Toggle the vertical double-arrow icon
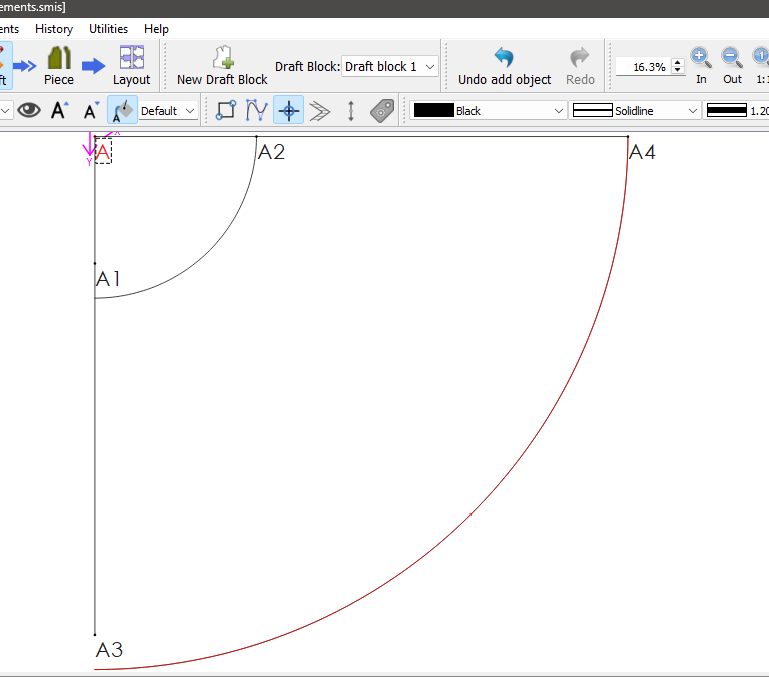This screenshot has height=677, width=769. coord(351,111)
